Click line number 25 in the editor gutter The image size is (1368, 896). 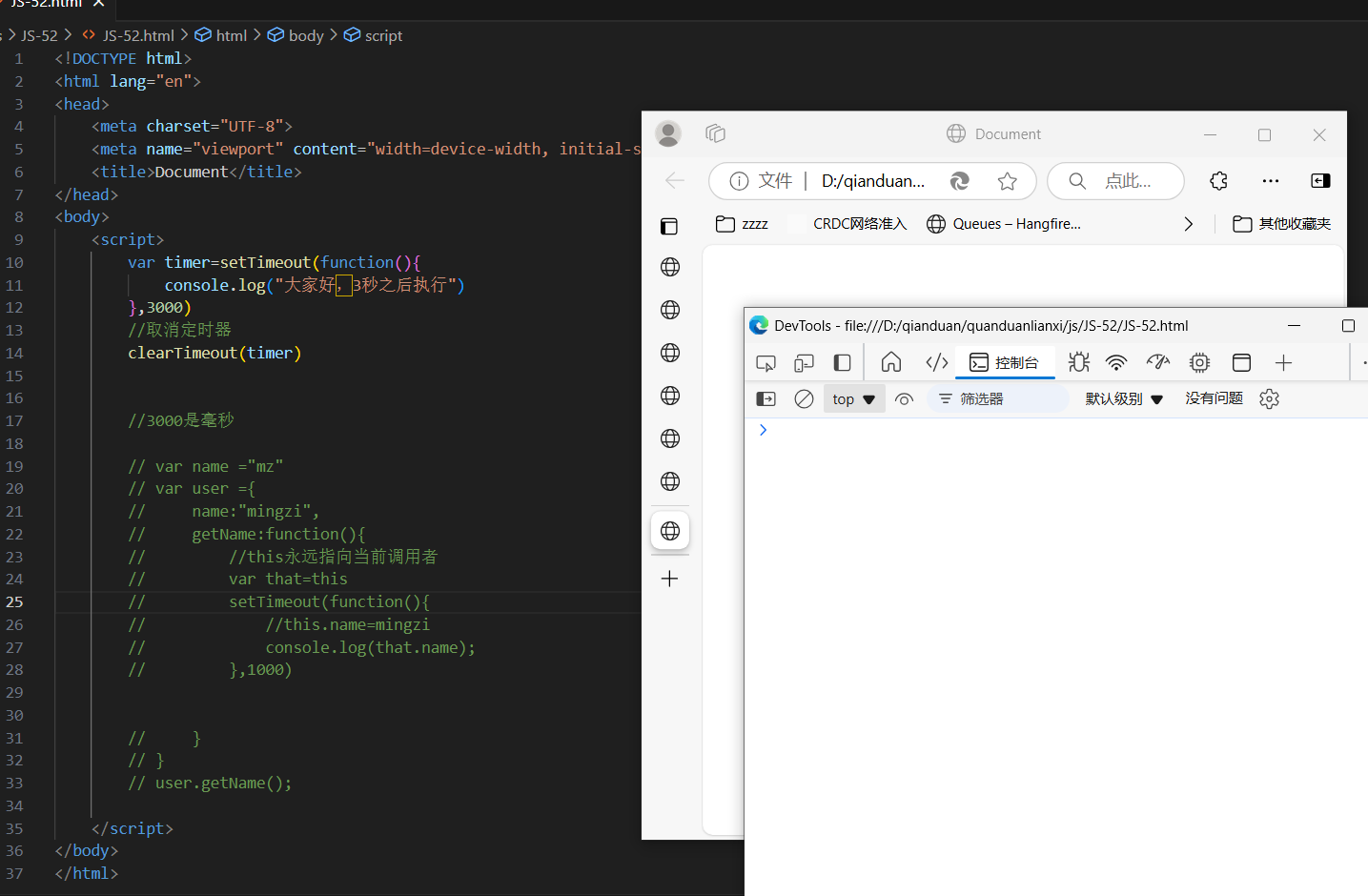[x=14, y=602]
